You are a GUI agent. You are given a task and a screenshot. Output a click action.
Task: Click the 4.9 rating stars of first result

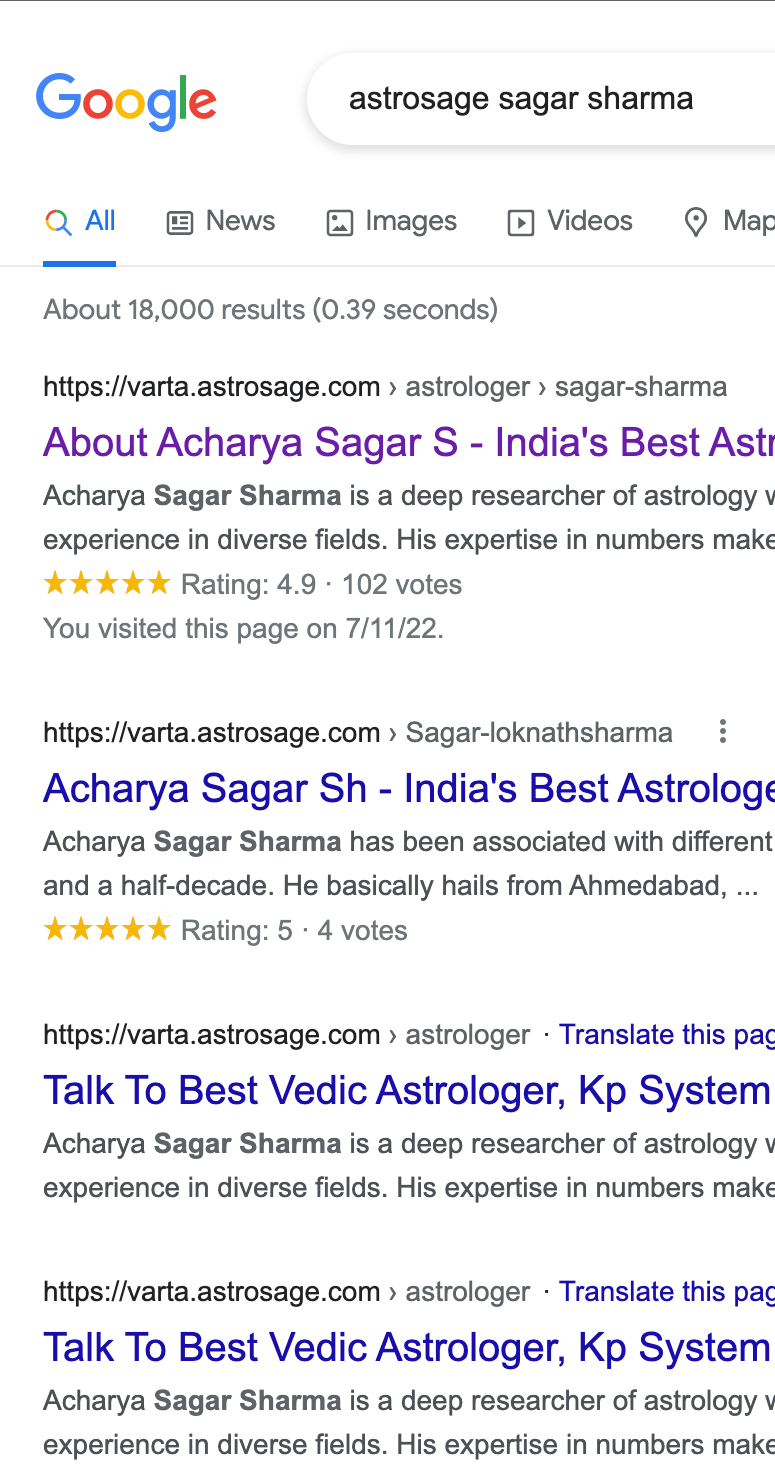[x=107, y=584]
